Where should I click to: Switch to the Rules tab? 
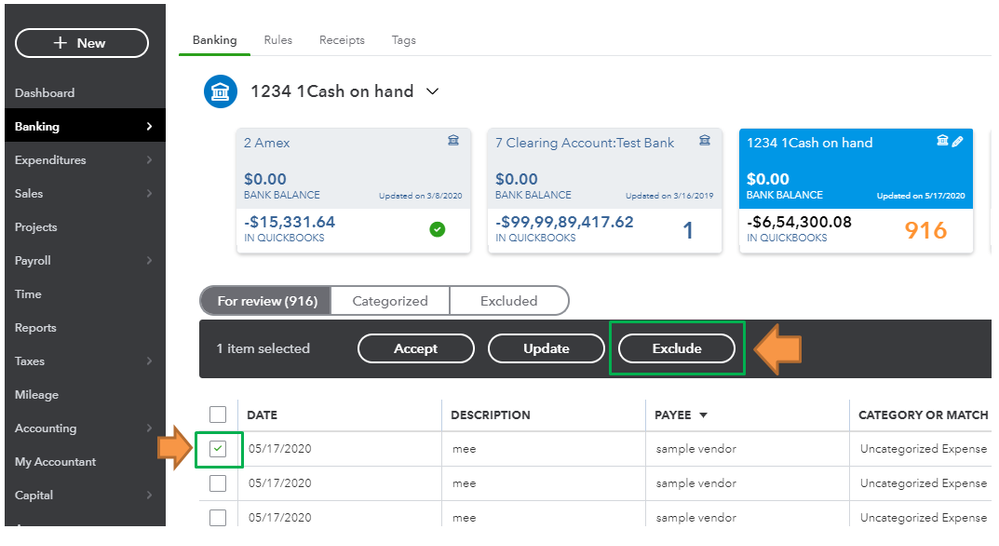coord(278,40)
